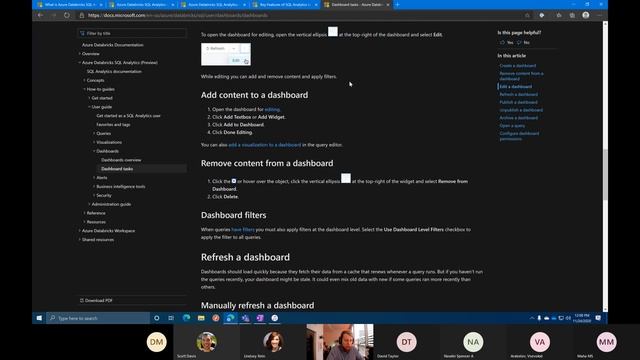Expand the Security tree node
The height and width of the screenshot is (360, 640).
click(94, 195)
